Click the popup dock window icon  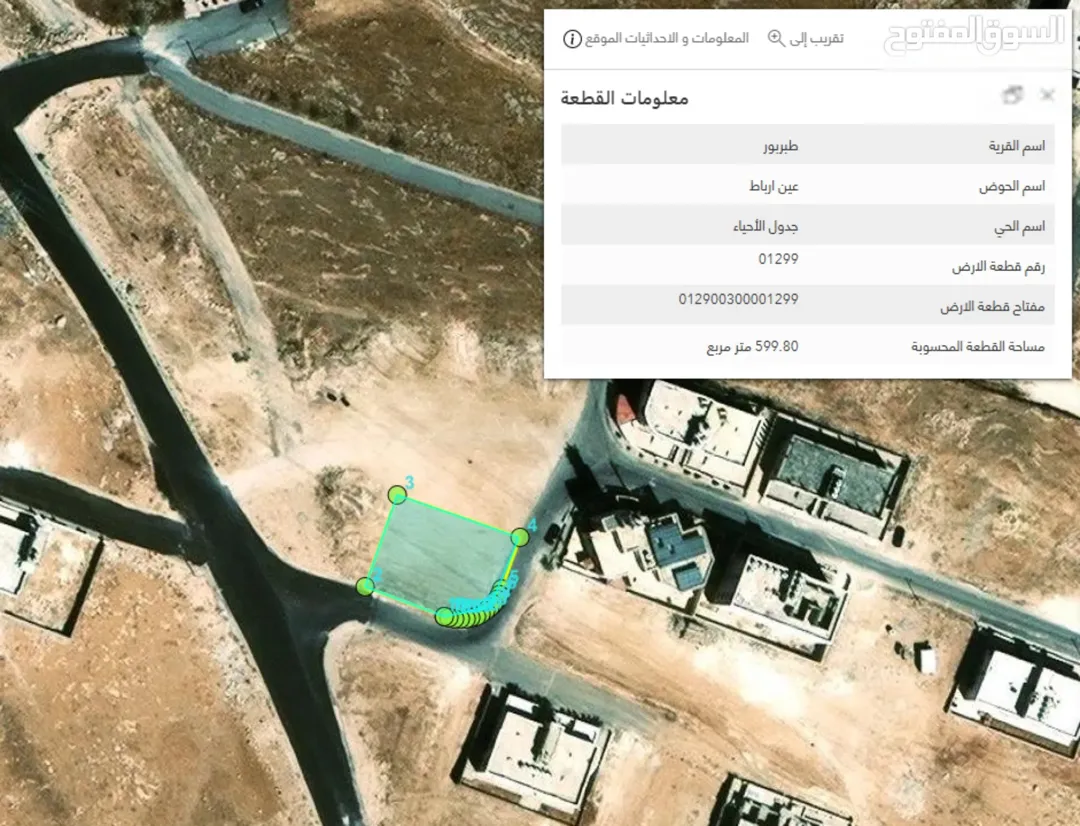point(1012,95)
